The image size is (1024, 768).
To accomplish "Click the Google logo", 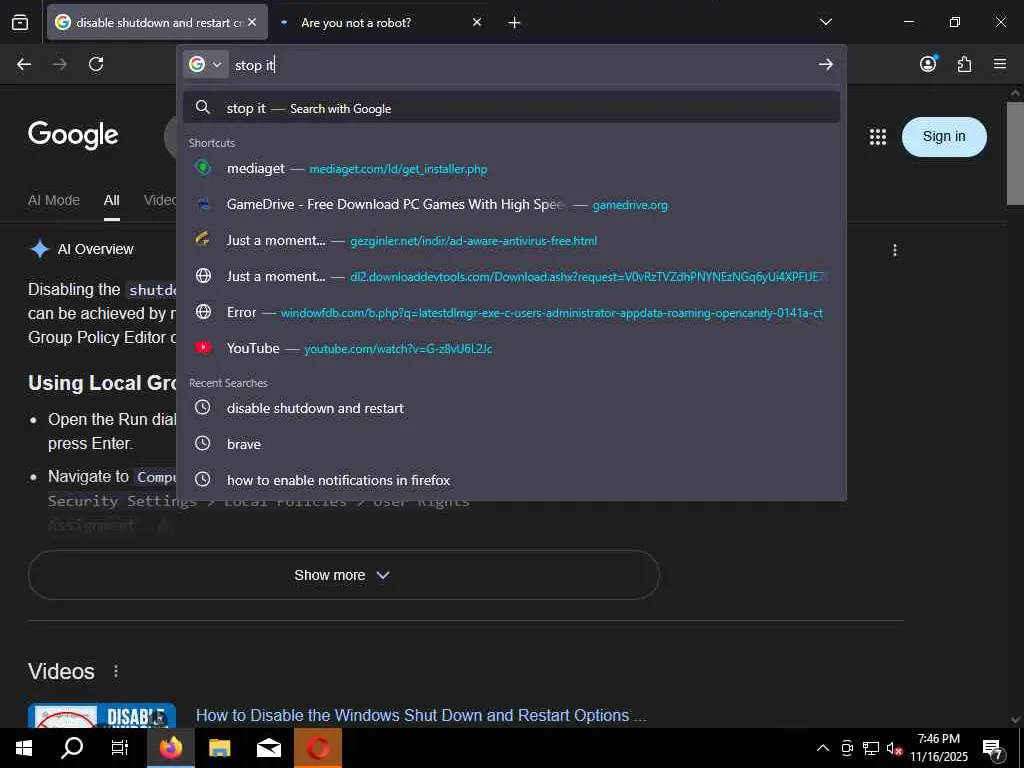I will (x=73, y=135).
